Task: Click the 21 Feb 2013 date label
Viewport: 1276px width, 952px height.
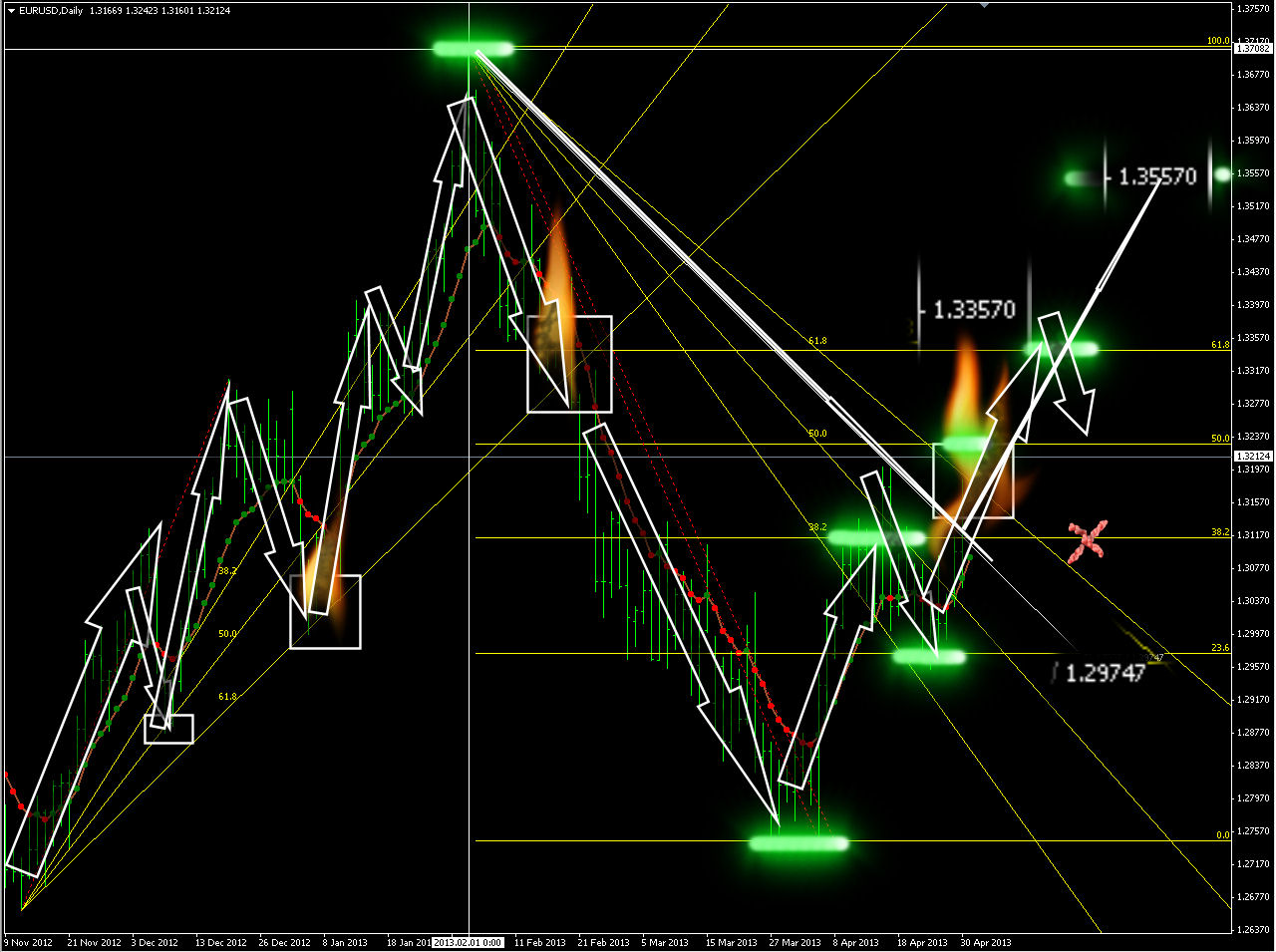Action: 603,942
